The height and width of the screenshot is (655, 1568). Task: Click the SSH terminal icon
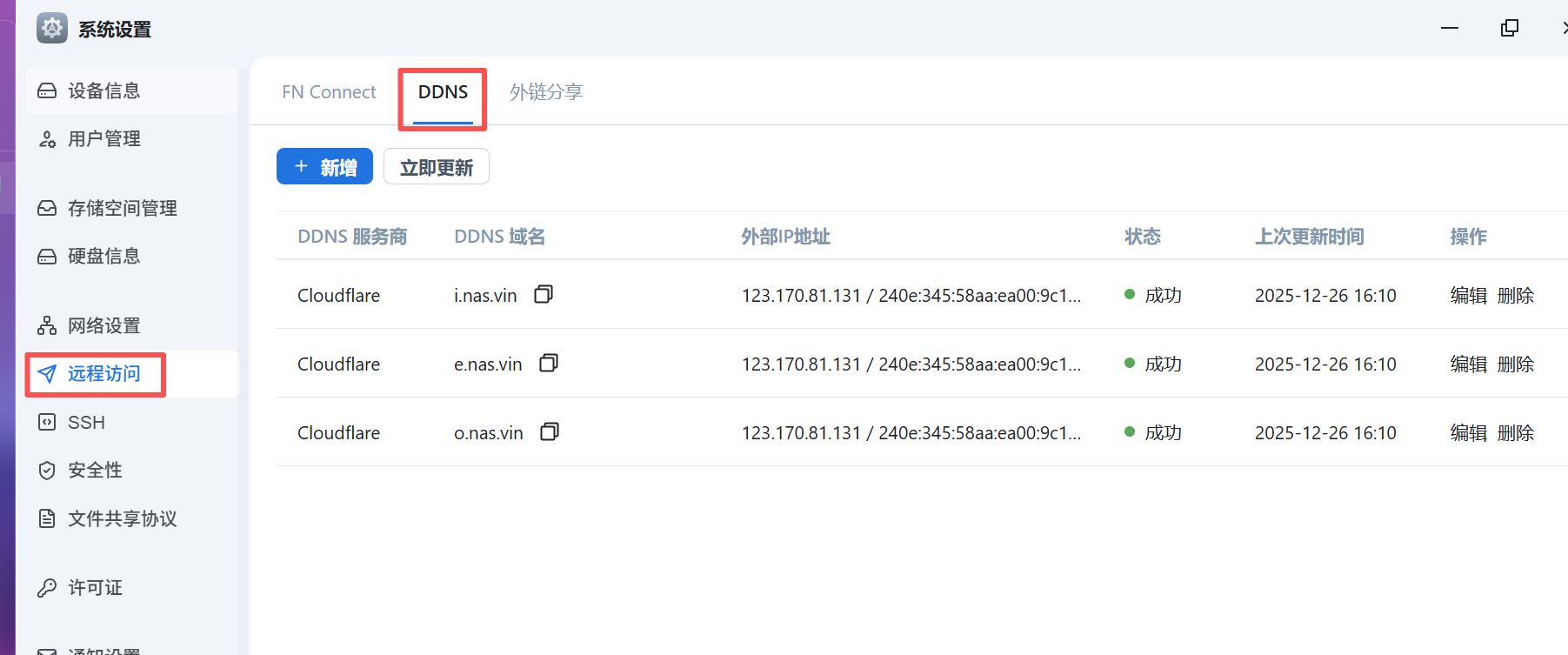47,423
